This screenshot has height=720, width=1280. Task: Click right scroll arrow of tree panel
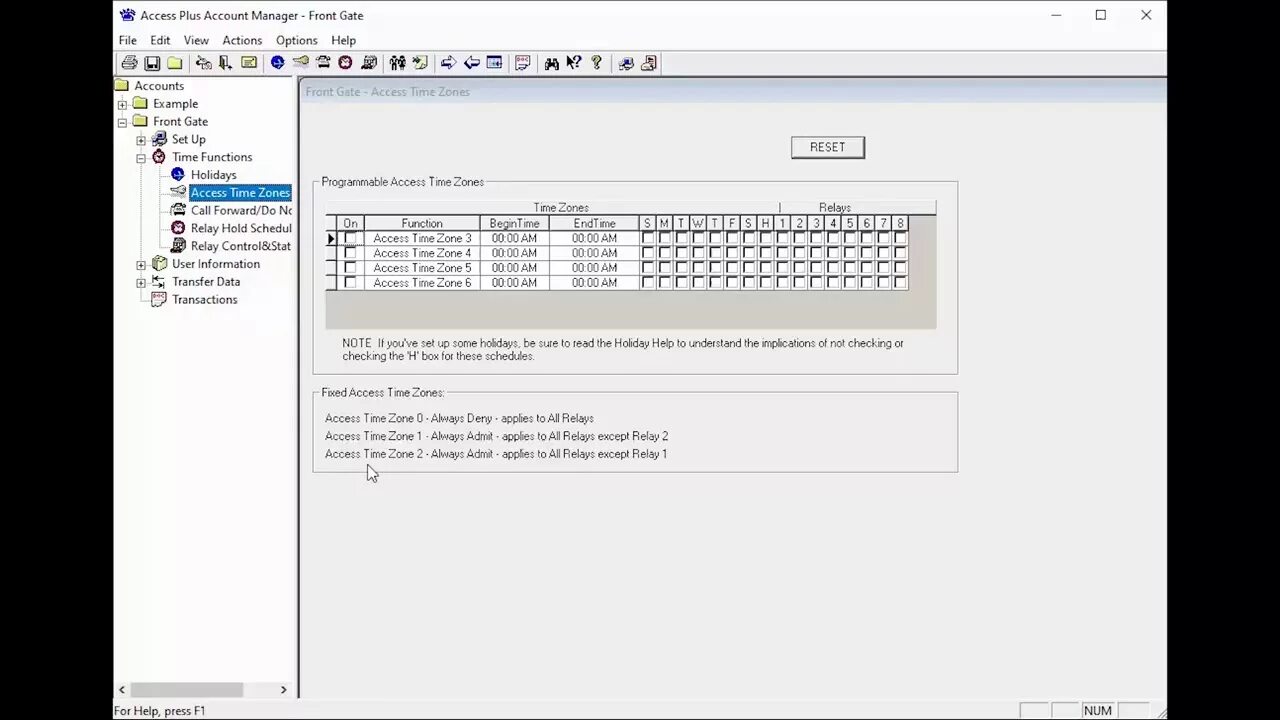coord(283,690)
